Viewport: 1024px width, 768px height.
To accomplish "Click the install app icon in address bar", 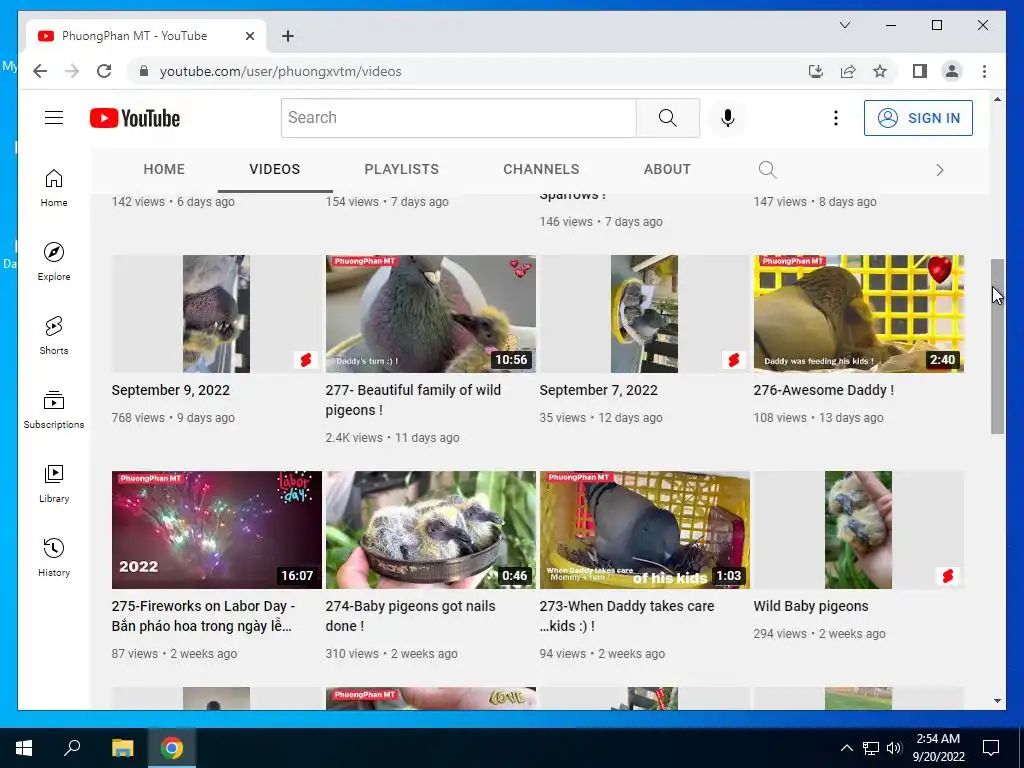I will click(x=816, y=71).
